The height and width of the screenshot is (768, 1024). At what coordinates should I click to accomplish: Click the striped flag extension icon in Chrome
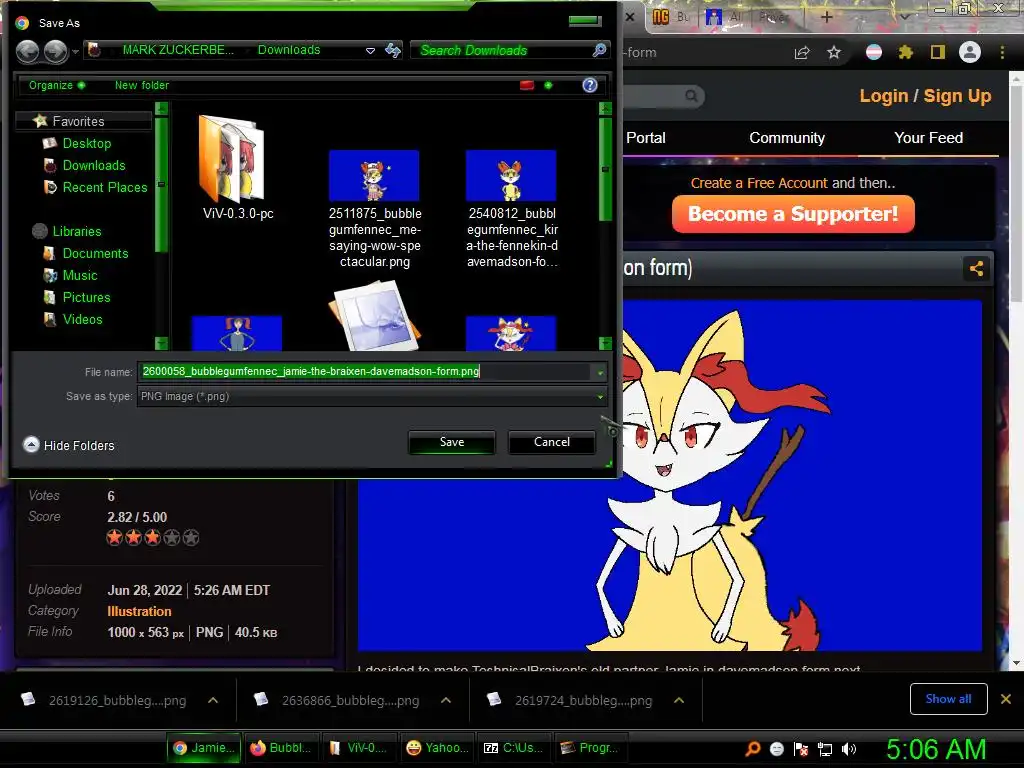pos(874,52)
